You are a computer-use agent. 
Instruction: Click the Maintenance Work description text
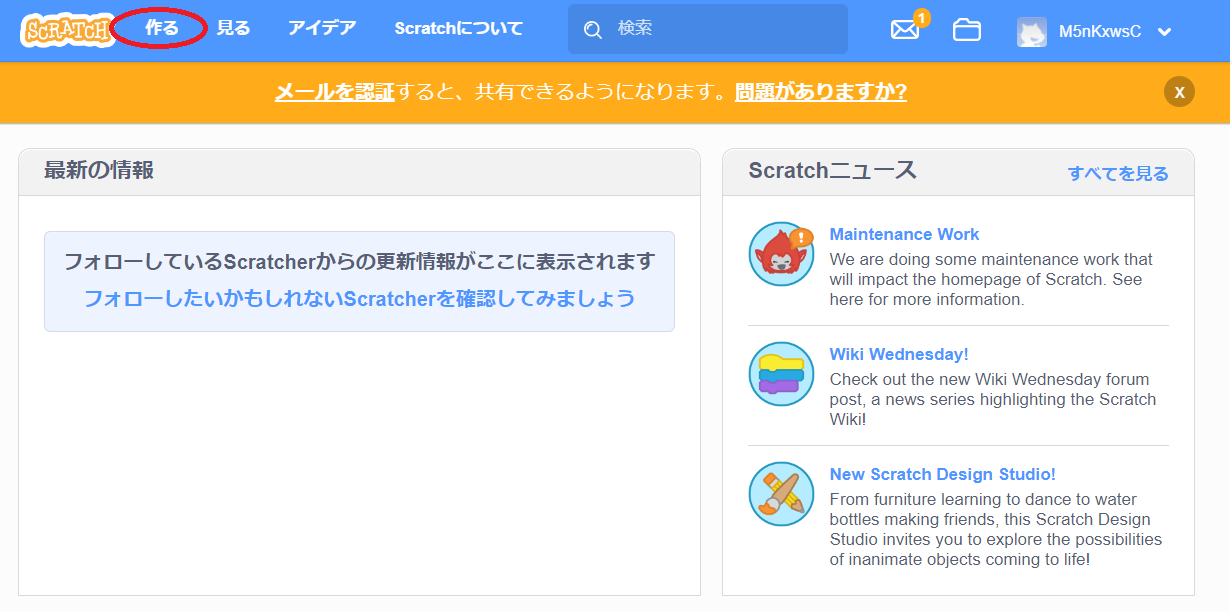coord(991,279)
